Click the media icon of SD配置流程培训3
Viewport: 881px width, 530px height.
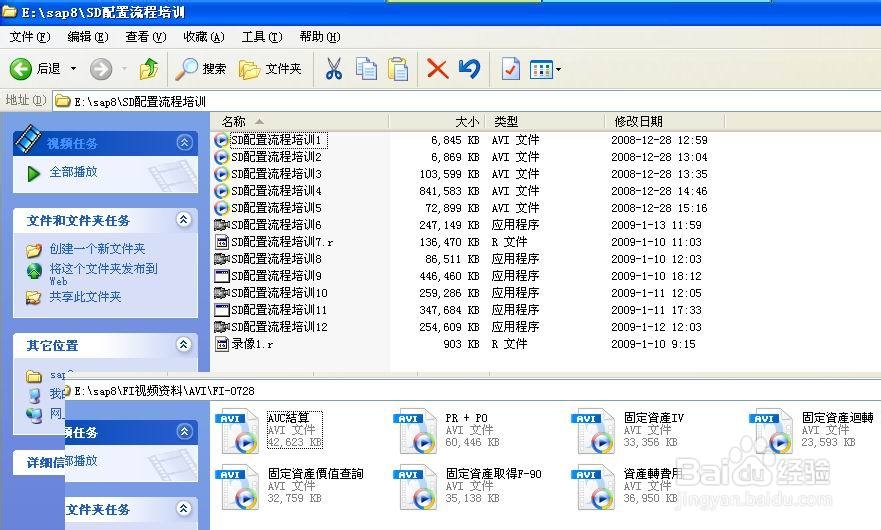click(221, 174)
